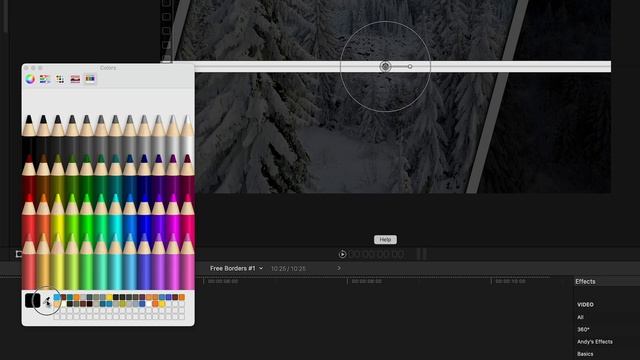Click the first light blue saved swatch
This screenshot has height=360, width=640.
click(57, 297)
